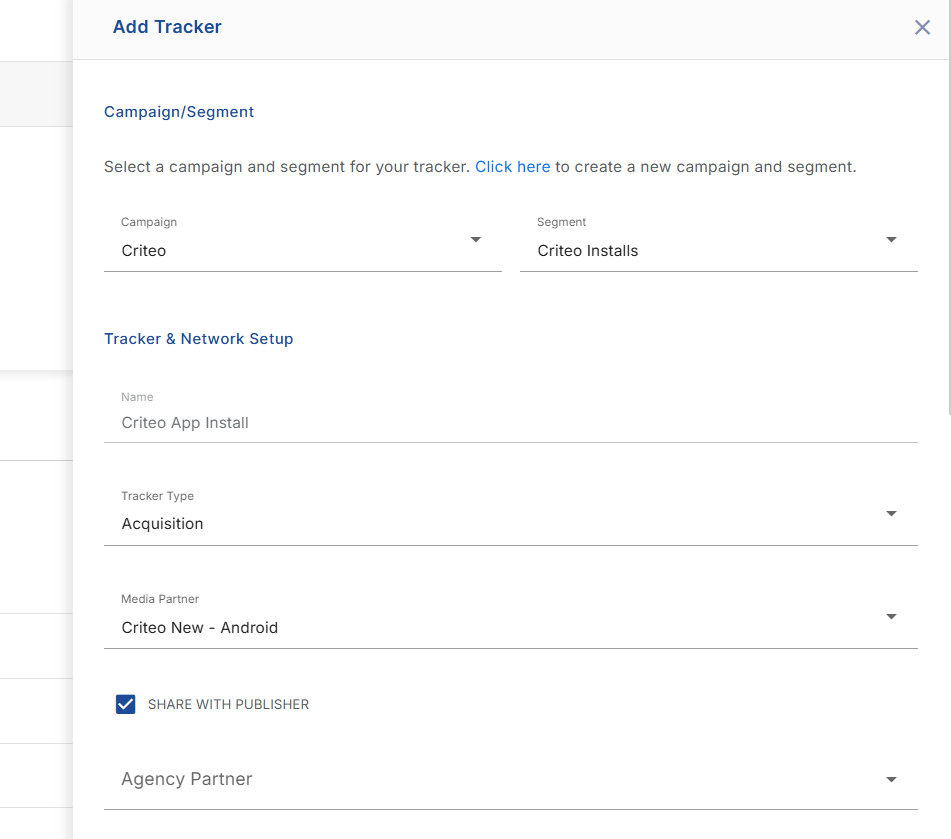Click the Tracker Type arrow icon
Viewport: 951px width, 839px height.
coord(892,514)
